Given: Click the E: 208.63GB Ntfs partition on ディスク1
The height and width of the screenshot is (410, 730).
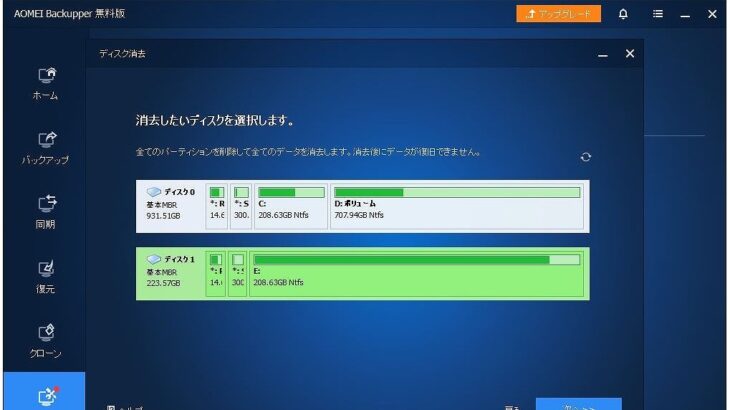Looking at the screenshot, I should coord(416,274).
